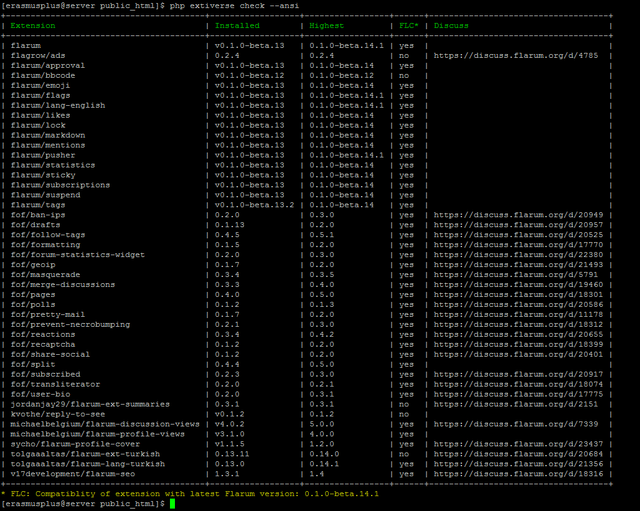This screenshot has height=511, width=640.
Task: Click the Installed column header
Action: (237, 26)
